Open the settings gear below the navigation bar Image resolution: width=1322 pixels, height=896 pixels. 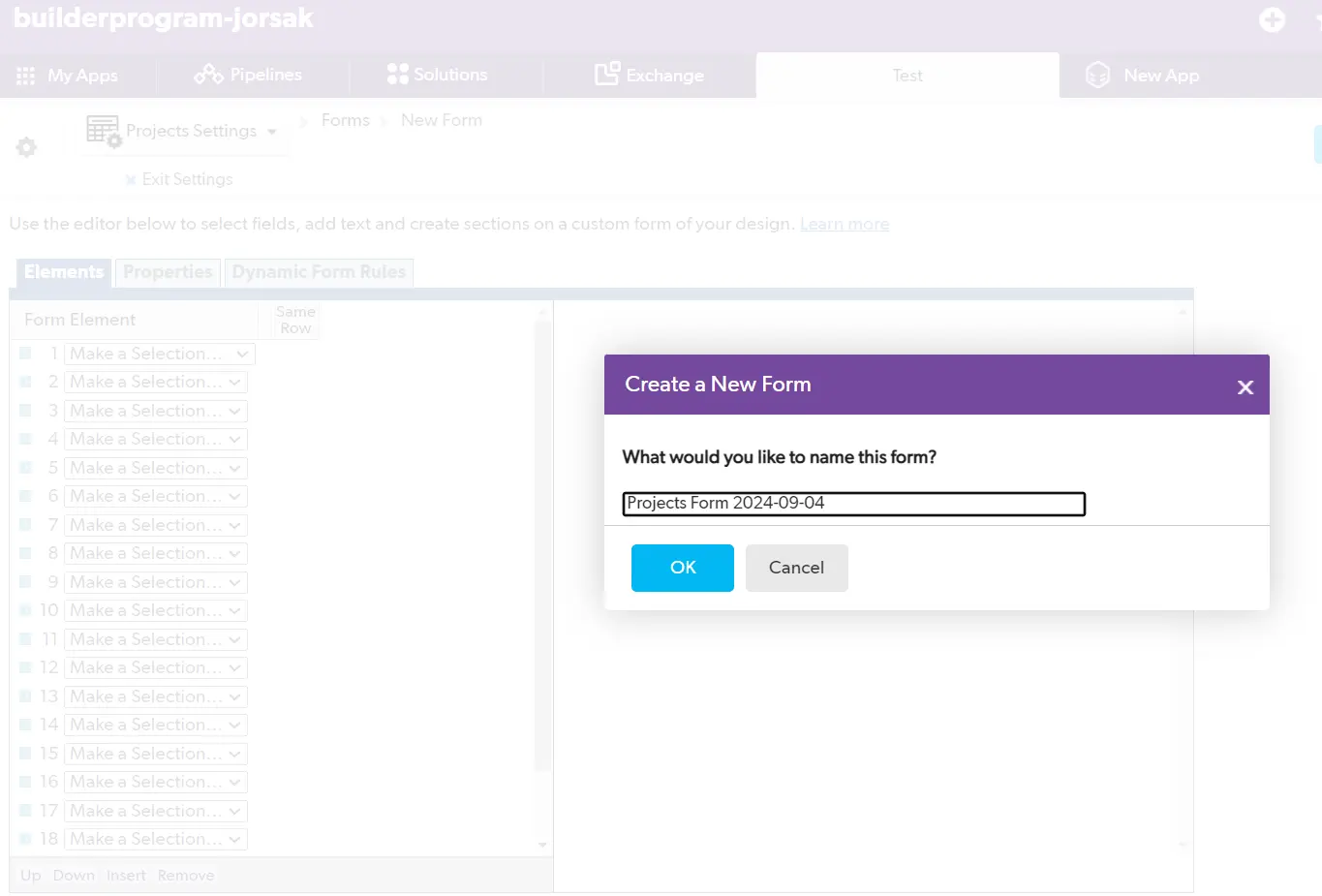(x=26, y=147)
